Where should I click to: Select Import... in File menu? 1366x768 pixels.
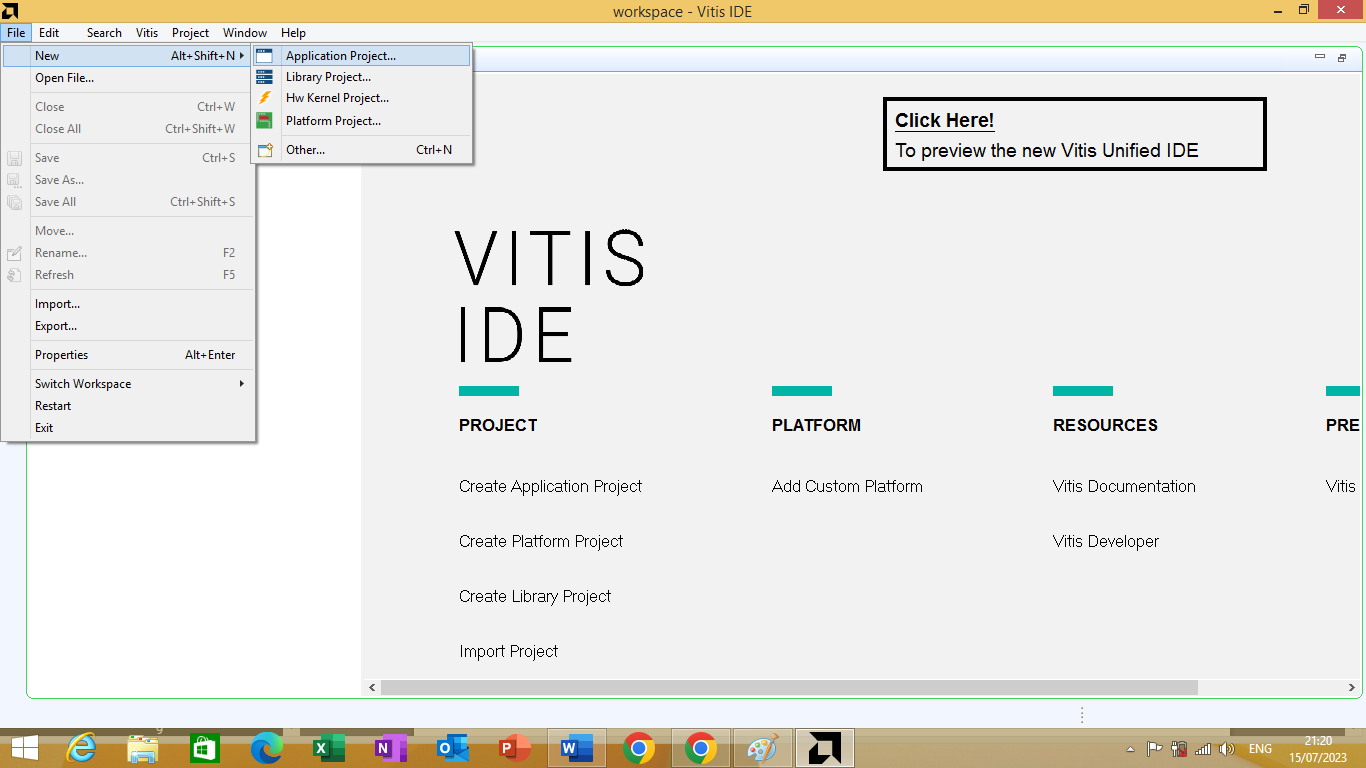(x=128, y=304)
